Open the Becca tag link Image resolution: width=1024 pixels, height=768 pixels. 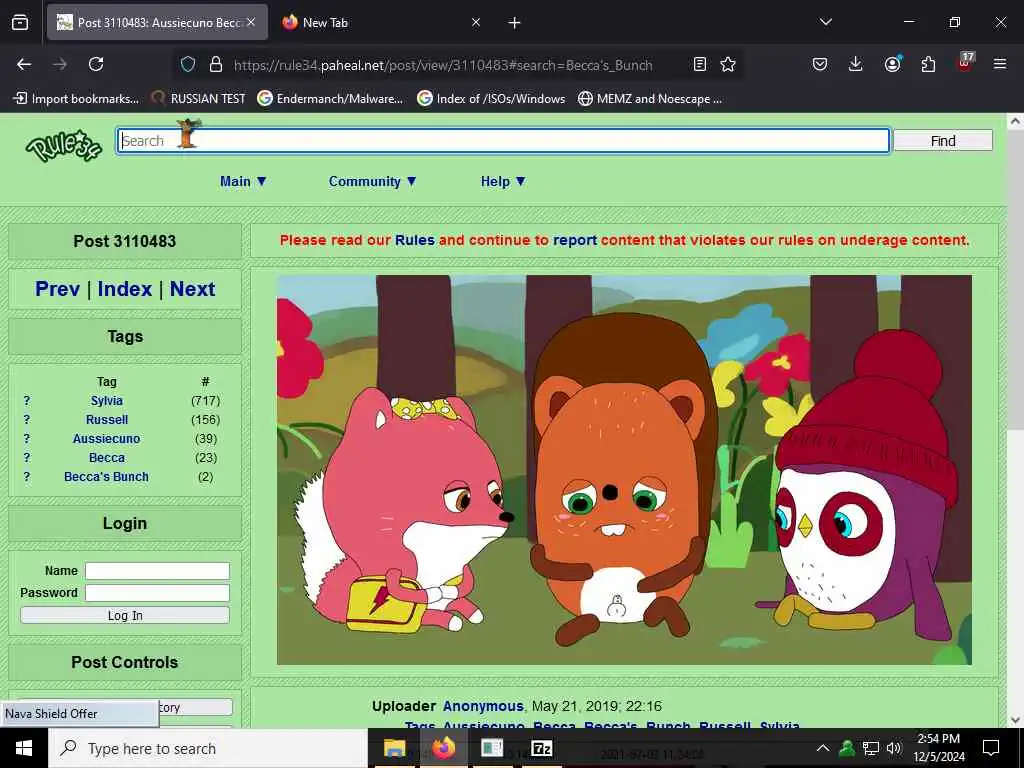(106, 457)
